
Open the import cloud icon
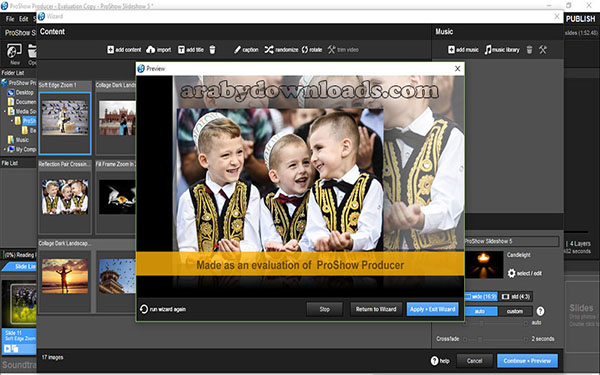(x=151, y=50)
